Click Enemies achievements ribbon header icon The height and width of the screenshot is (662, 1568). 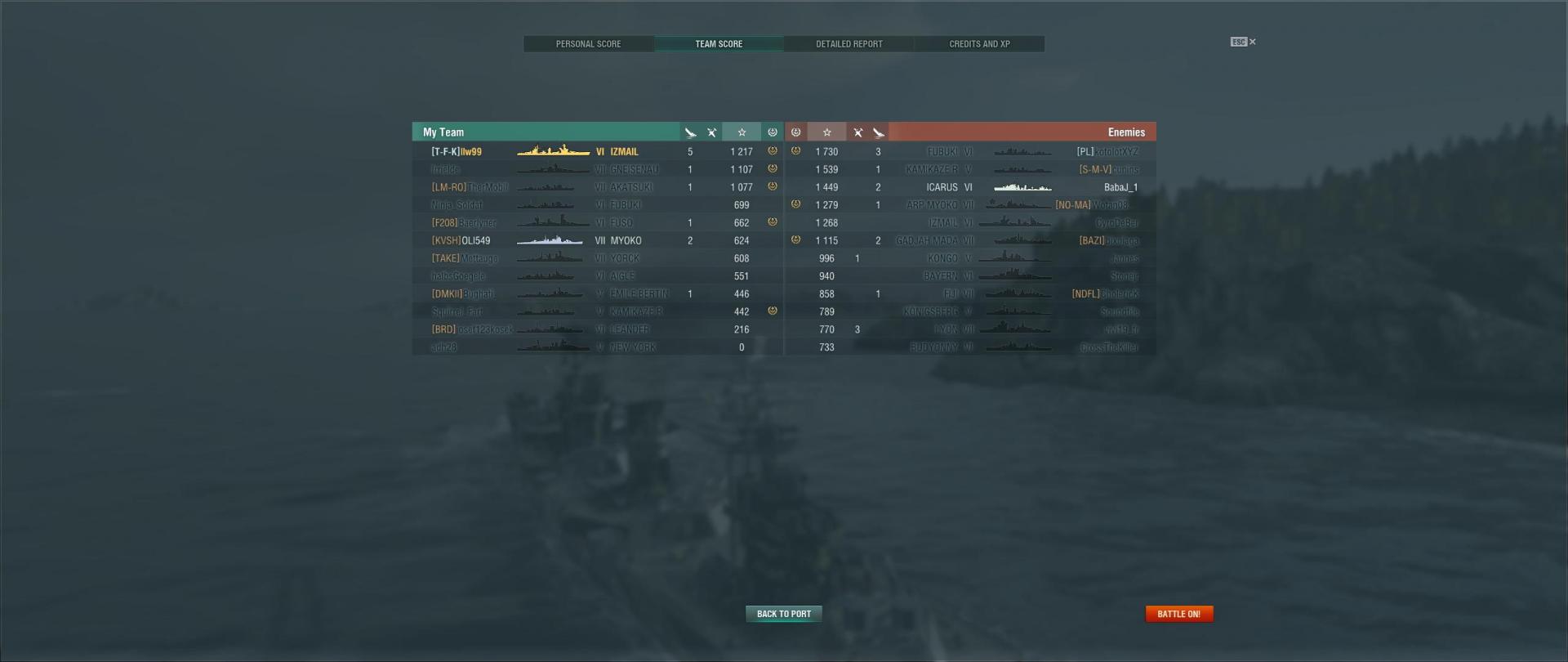click(x=796, y=132)
